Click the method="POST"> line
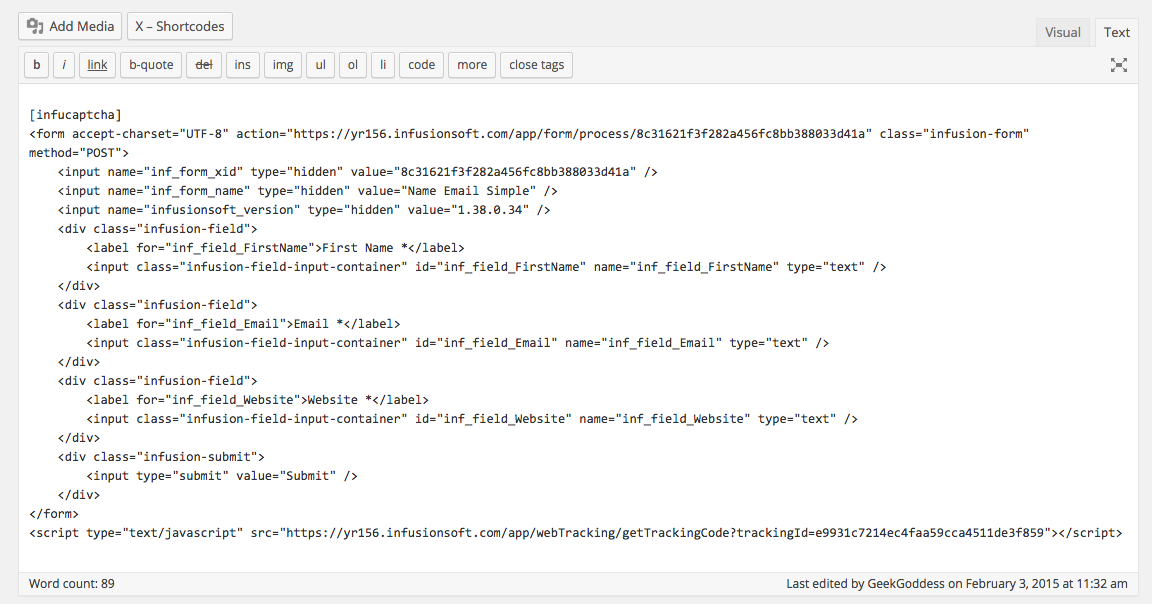 click(79, 153)
